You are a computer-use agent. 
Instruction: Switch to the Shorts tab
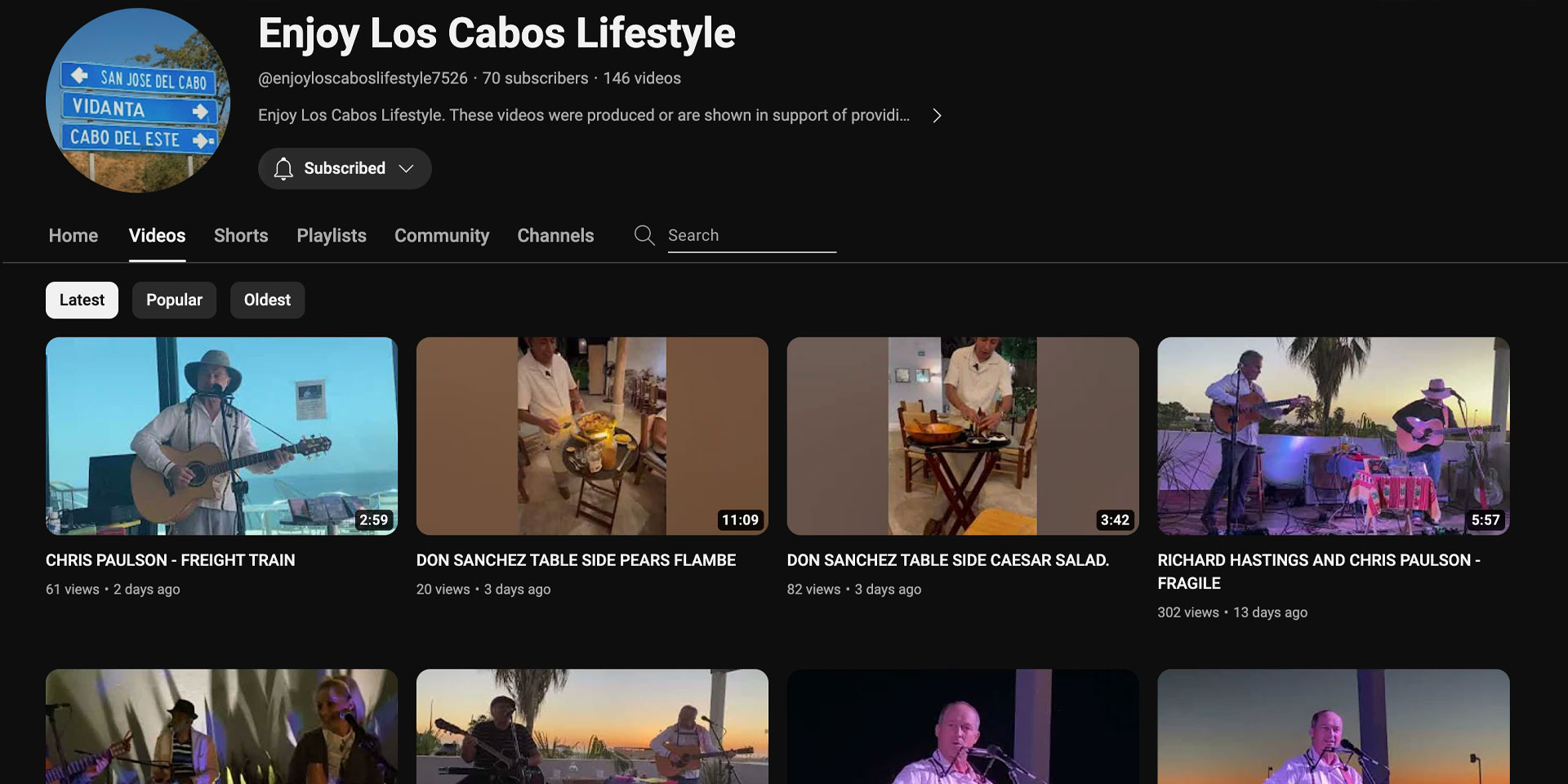241,235
